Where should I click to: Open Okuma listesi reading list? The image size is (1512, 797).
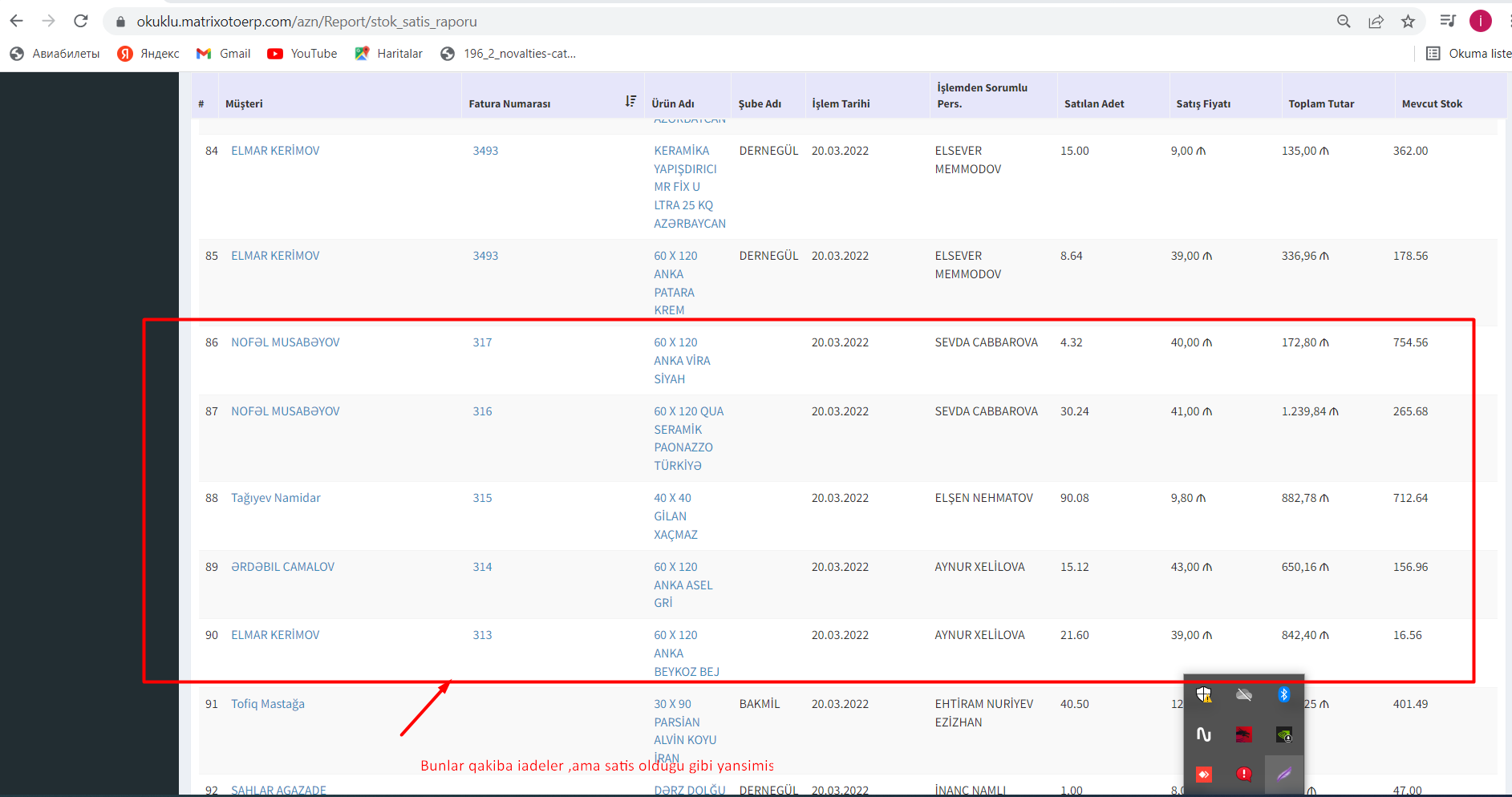pyautogui.click(x=1469, y=54)
